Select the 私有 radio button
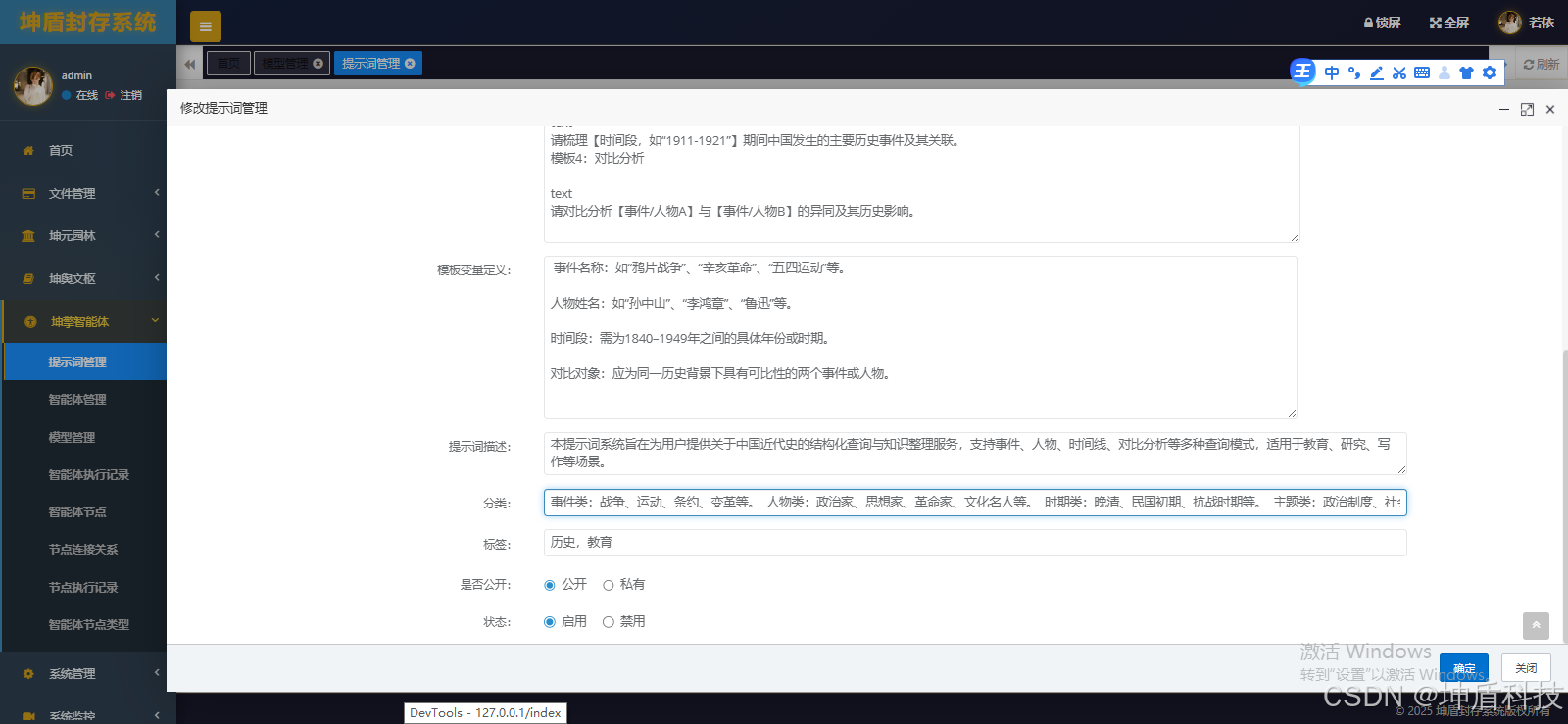Image resolution: width=1568 pixels, height=724 pixels. [609, 585]
